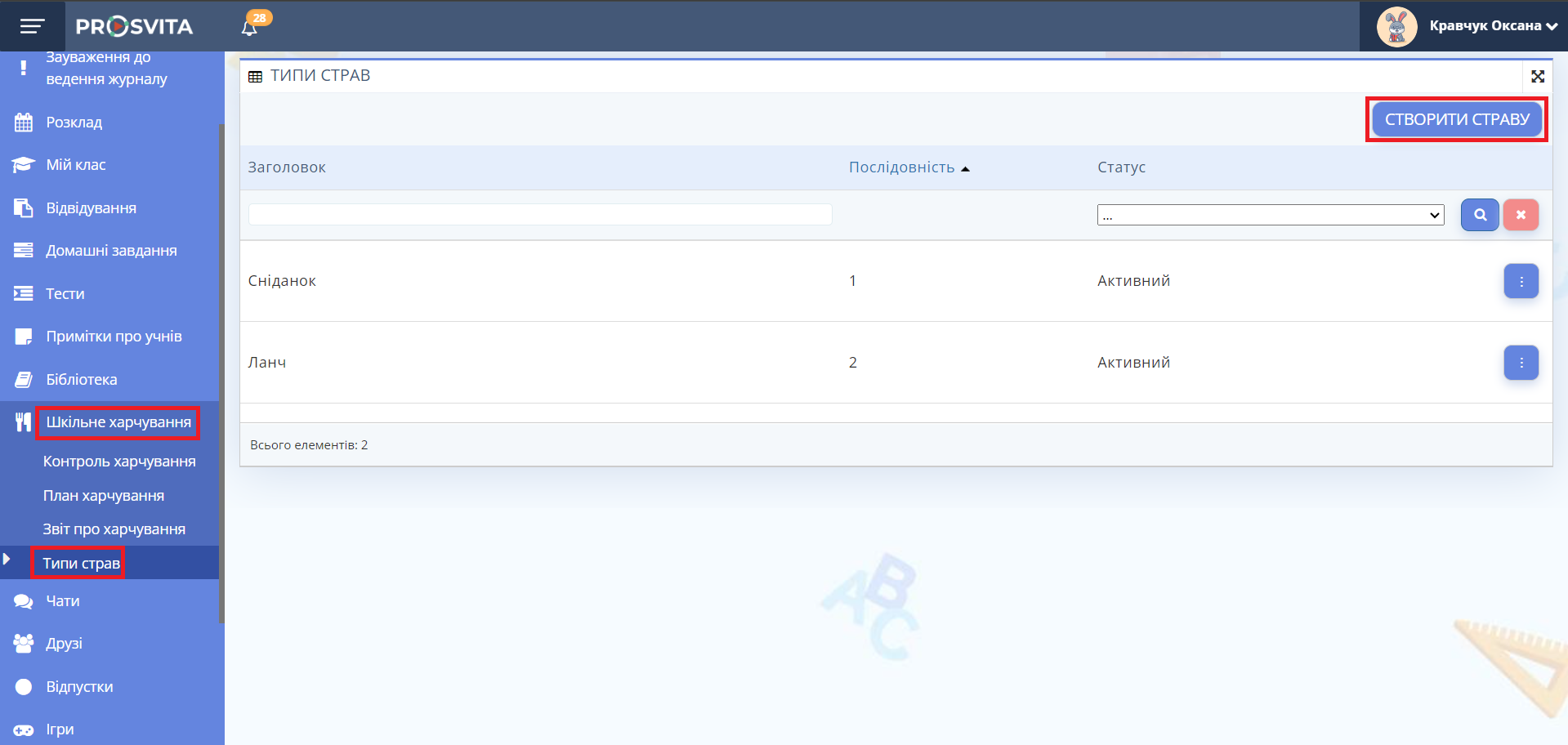
Task: Open actions menu for Ланч row
Action: click(1521, 363)
